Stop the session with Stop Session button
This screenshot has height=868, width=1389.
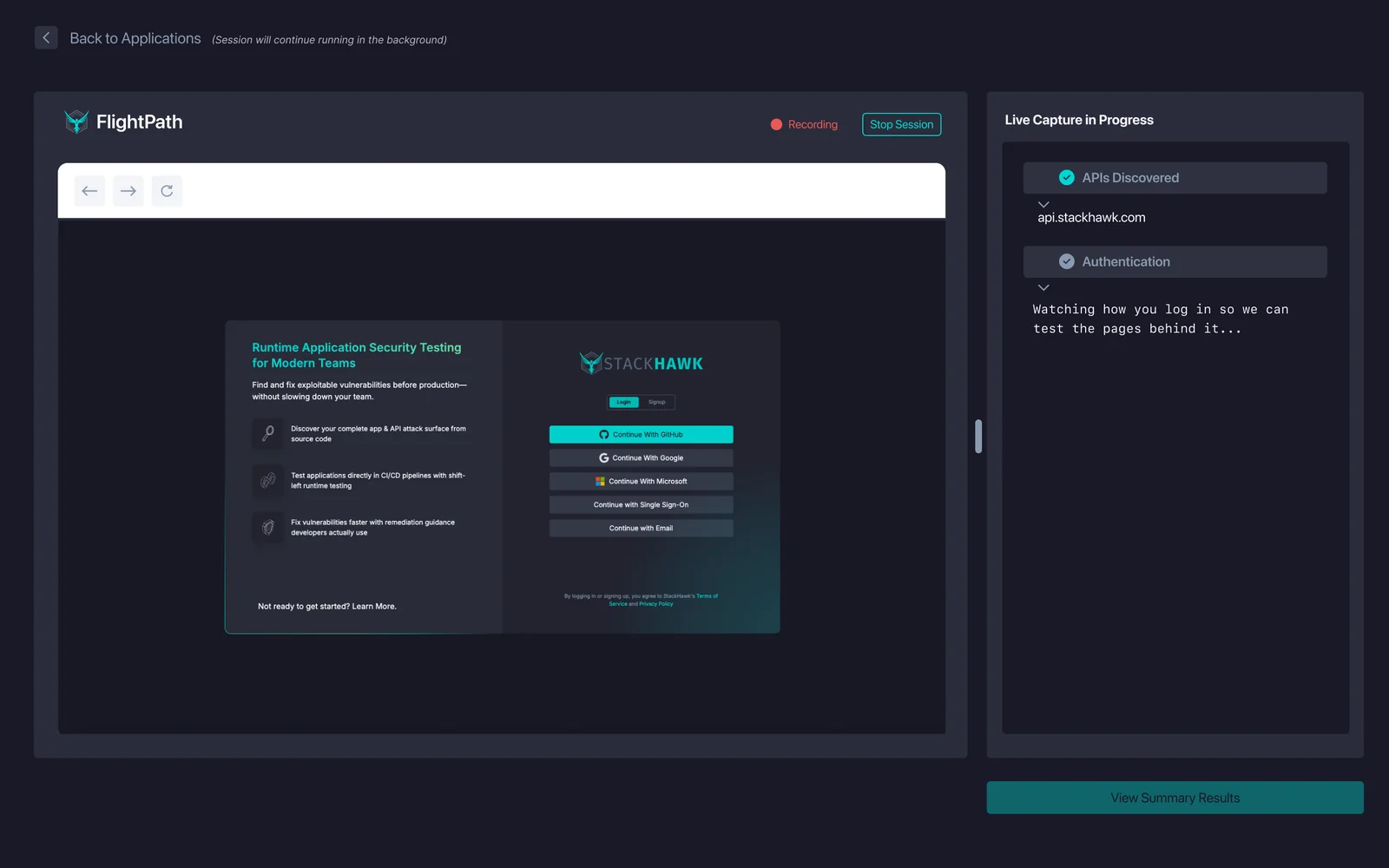pyautogui.click(x=901, y=124)
